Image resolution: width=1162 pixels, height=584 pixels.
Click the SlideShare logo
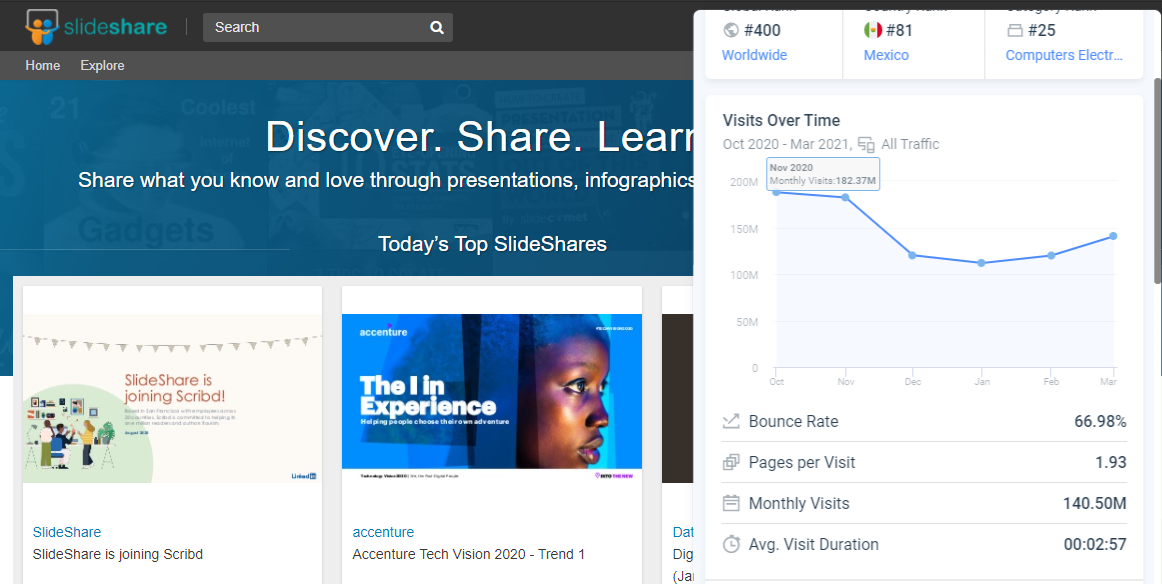(x=96, y=27)
